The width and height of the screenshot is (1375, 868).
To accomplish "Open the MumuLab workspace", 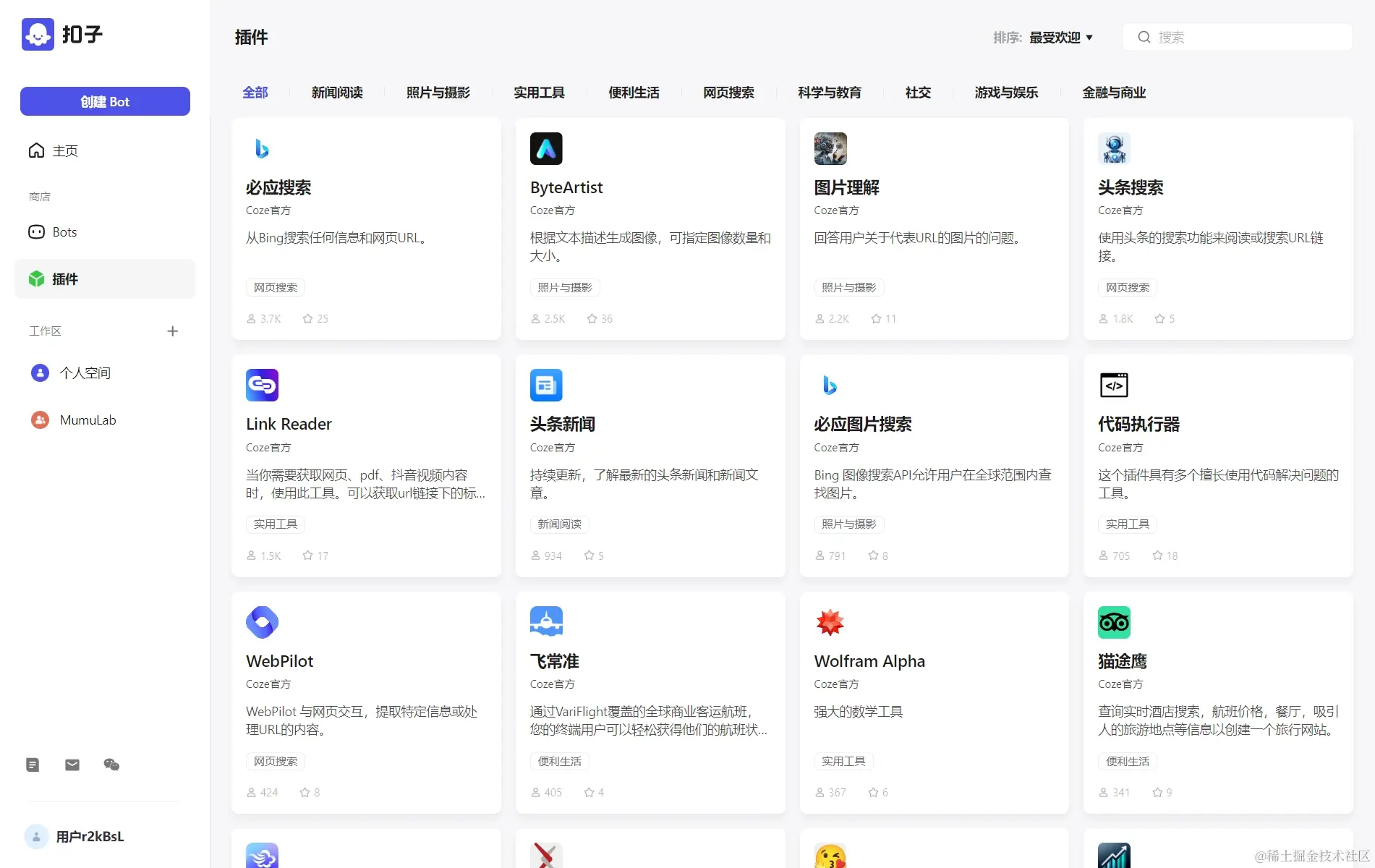I will [x=105, y=420].
